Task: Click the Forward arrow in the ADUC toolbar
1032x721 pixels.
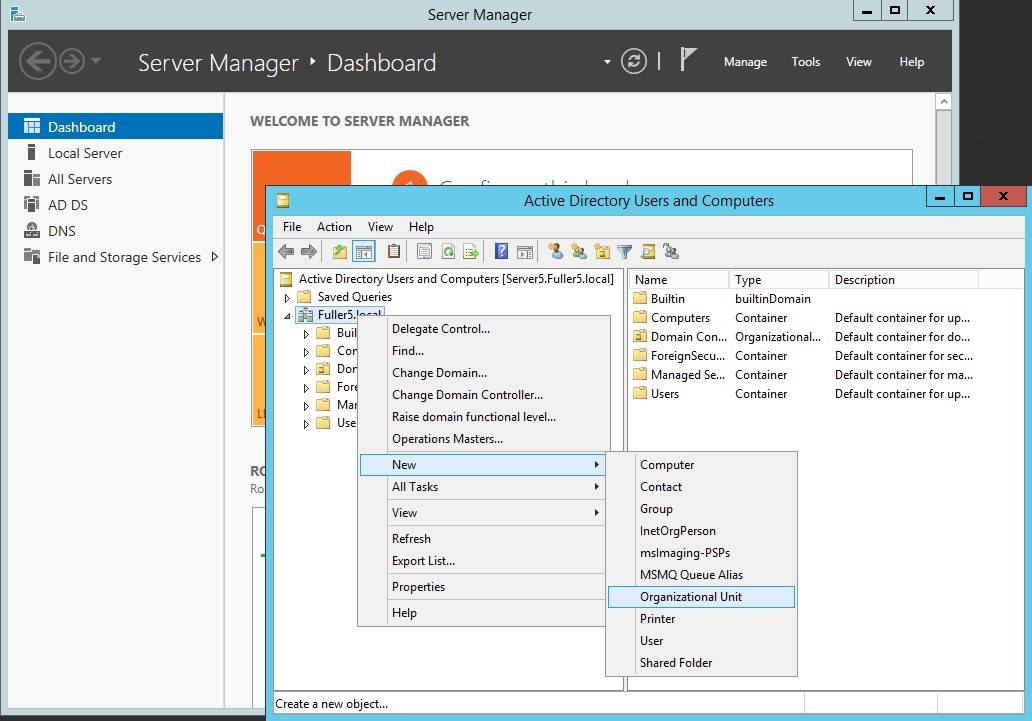Action: (x=309, y=252)
